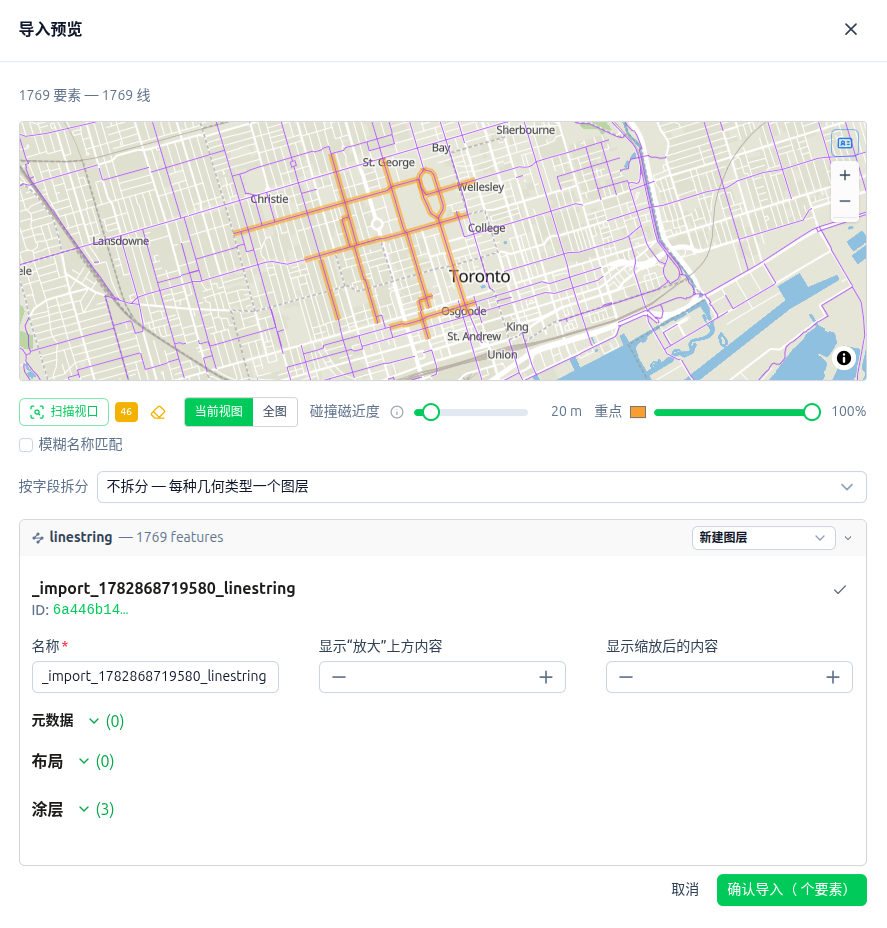The image size is (887, 928).
Task: Expand the 元数据 (0) section
Action: pyautogui.click(x=78, y=721)
